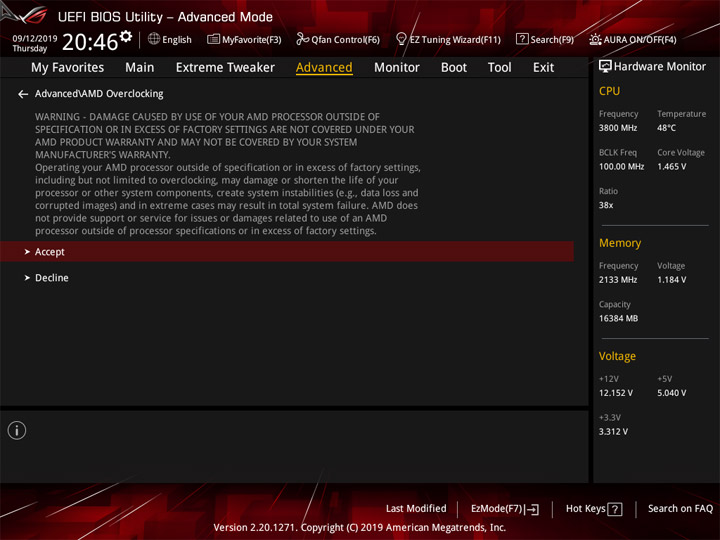Change language from English
The width and height of the screenshot is (720, 540).
177,39
